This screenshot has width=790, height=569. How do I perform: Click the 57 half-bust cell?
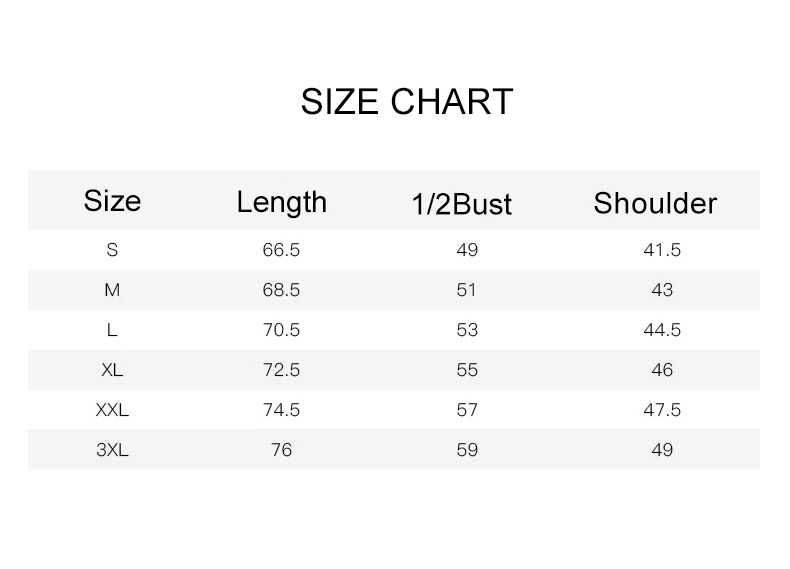coord(467,410)
